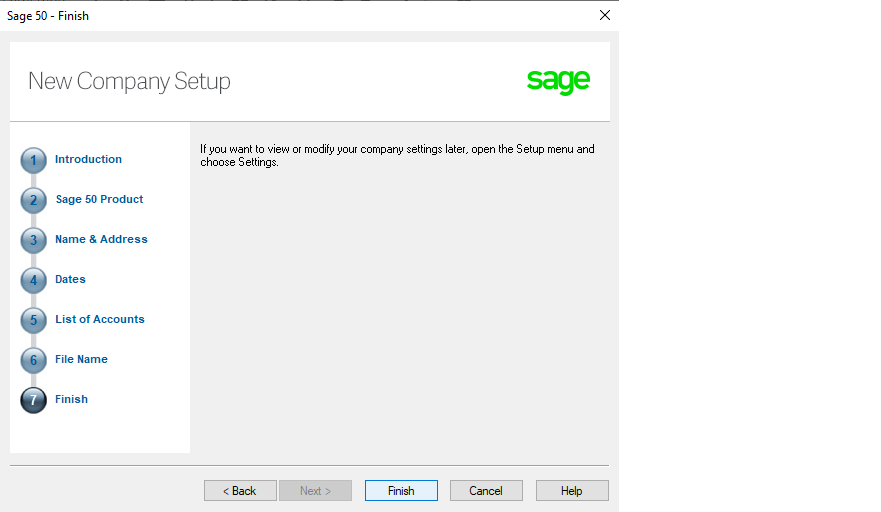This screenshot has height=512, width=881.
Task: Click the step 1 circle icon
Action: pos(33,161)
